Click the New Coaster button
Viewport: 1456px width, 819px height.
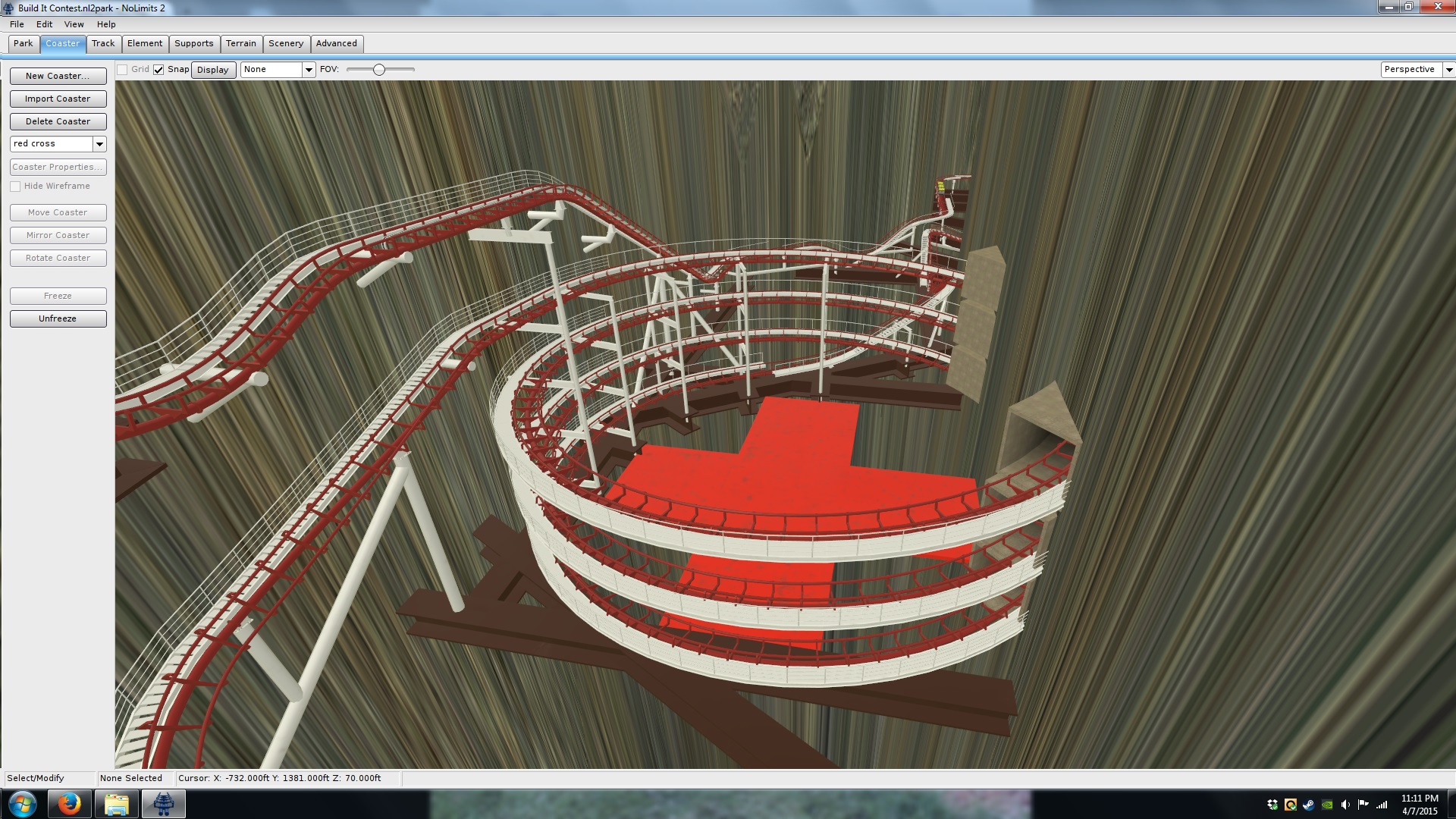pos(58,76)
